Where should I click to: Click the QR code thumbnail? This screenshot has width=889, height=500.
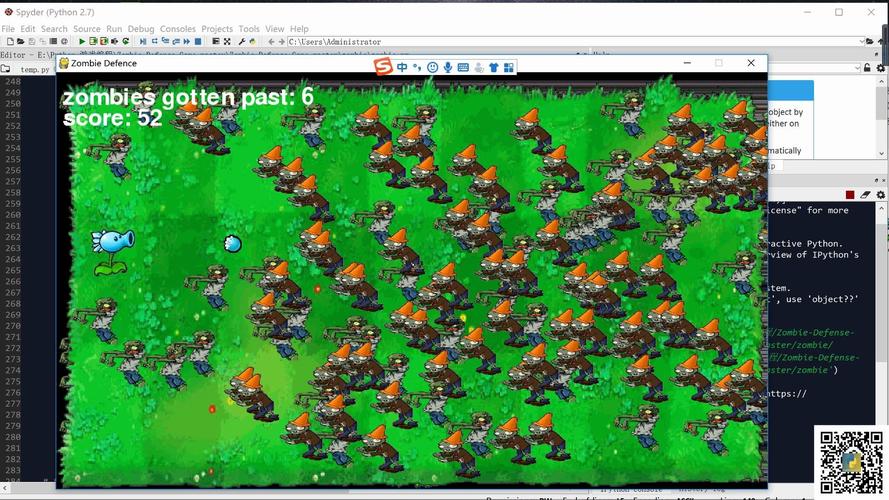(x=852, y=462)
